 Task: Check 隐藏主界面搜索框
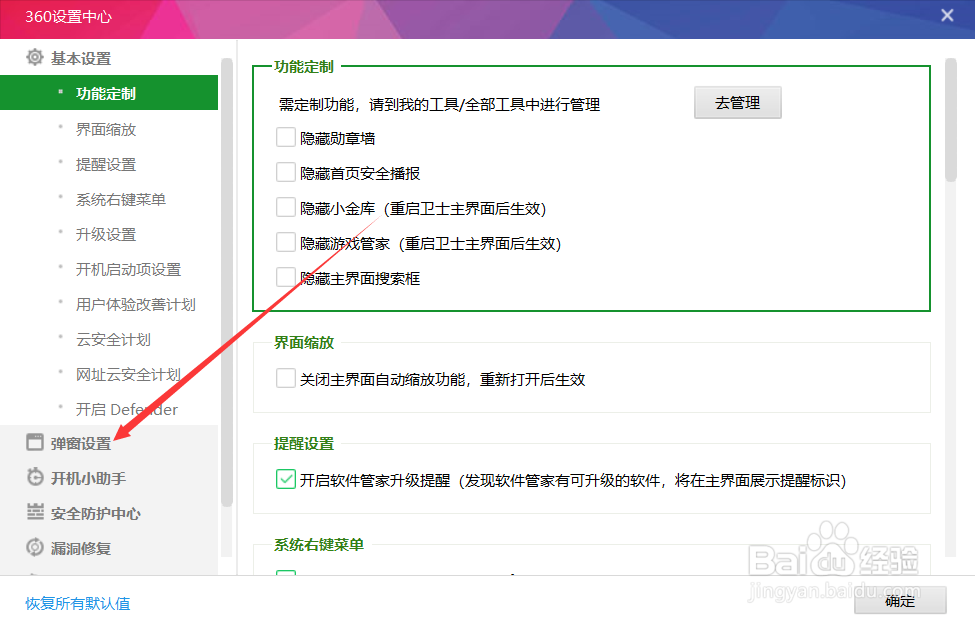tap(285, 279)
